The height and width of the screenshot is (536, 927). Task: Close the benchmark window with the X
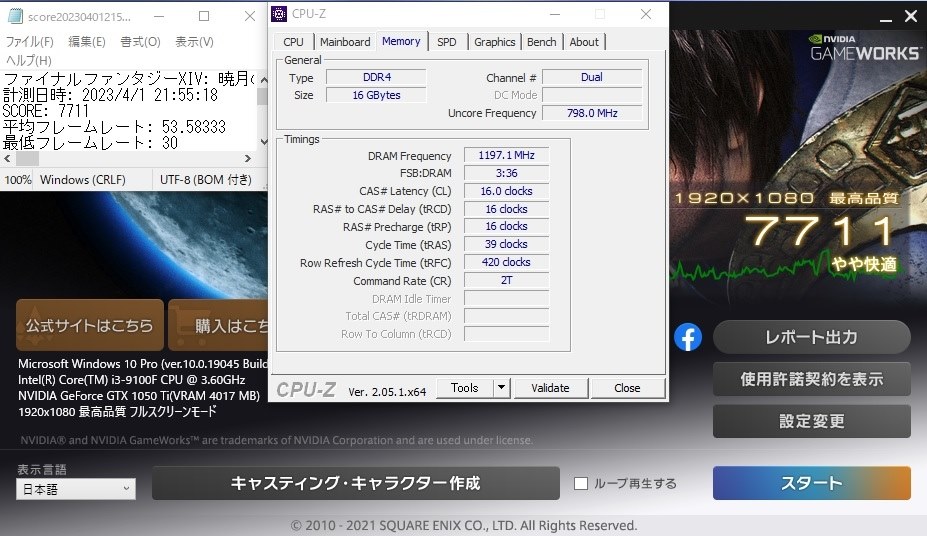[911, 16]
